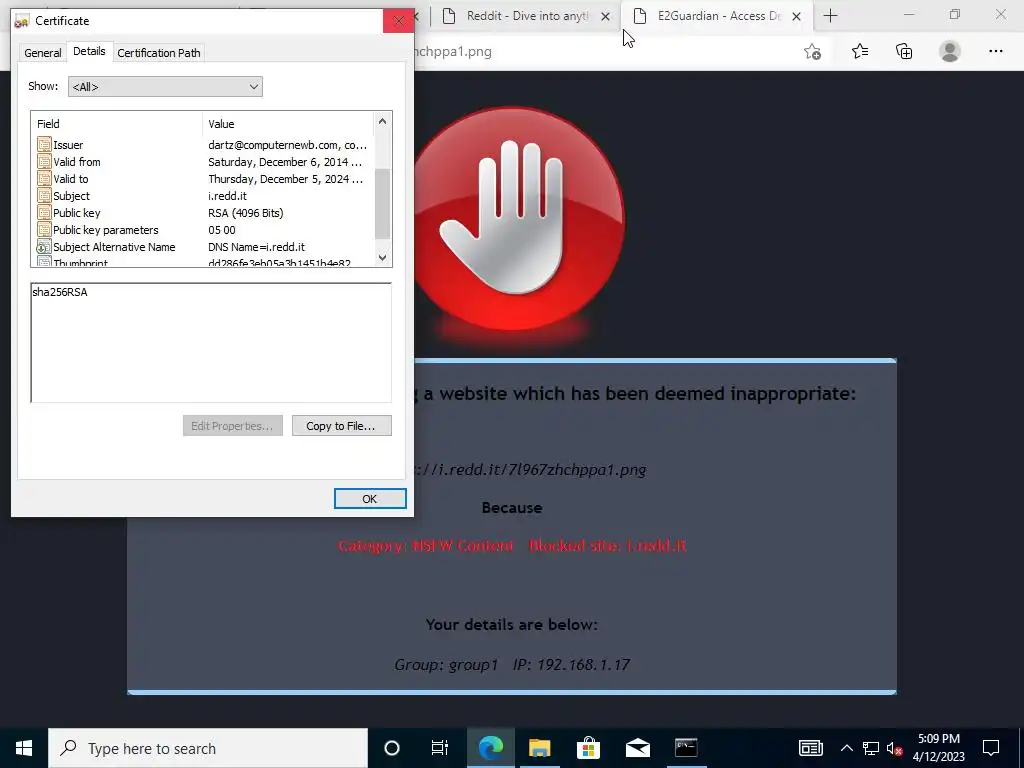This screenshot has width=1024, height=768.
Task: Open Task View on the taskbar
Action: click(x=440, y=748)
